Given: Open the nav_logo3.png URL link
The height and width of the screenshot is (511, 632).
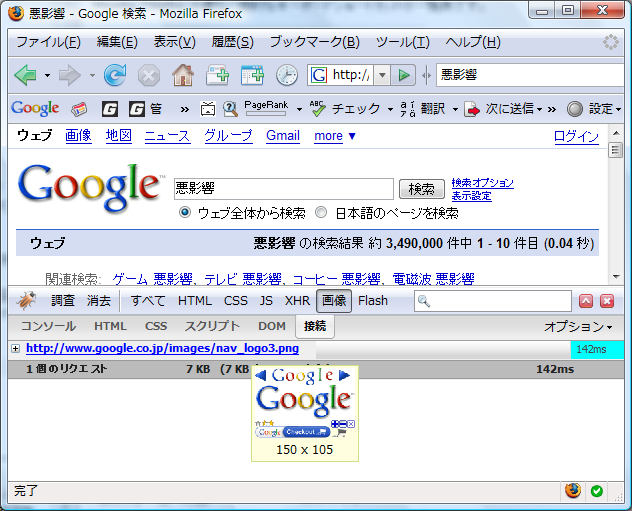Looking at the screenshot, I should pyautogui.click(x=162, y=348).
